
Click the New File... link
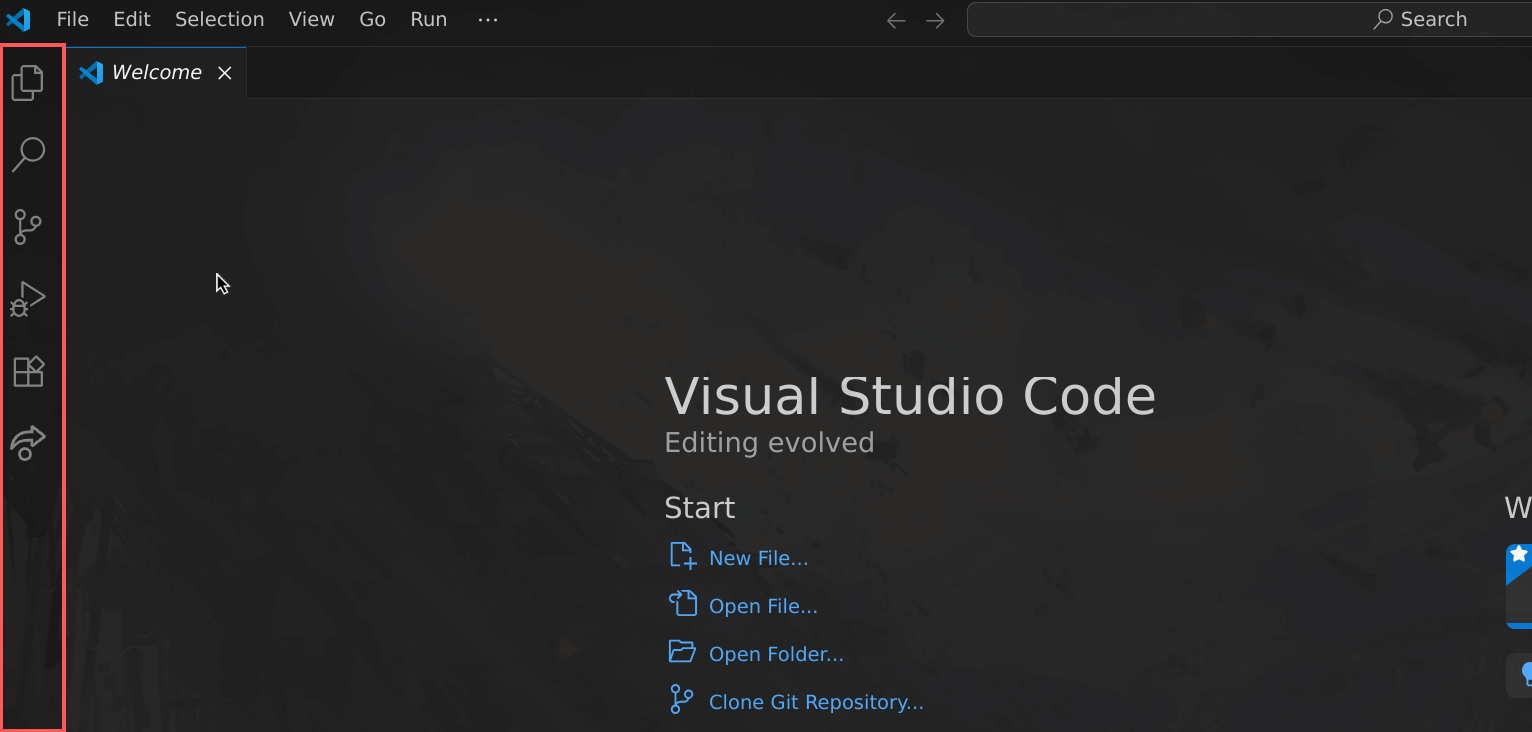coord(759,558)
